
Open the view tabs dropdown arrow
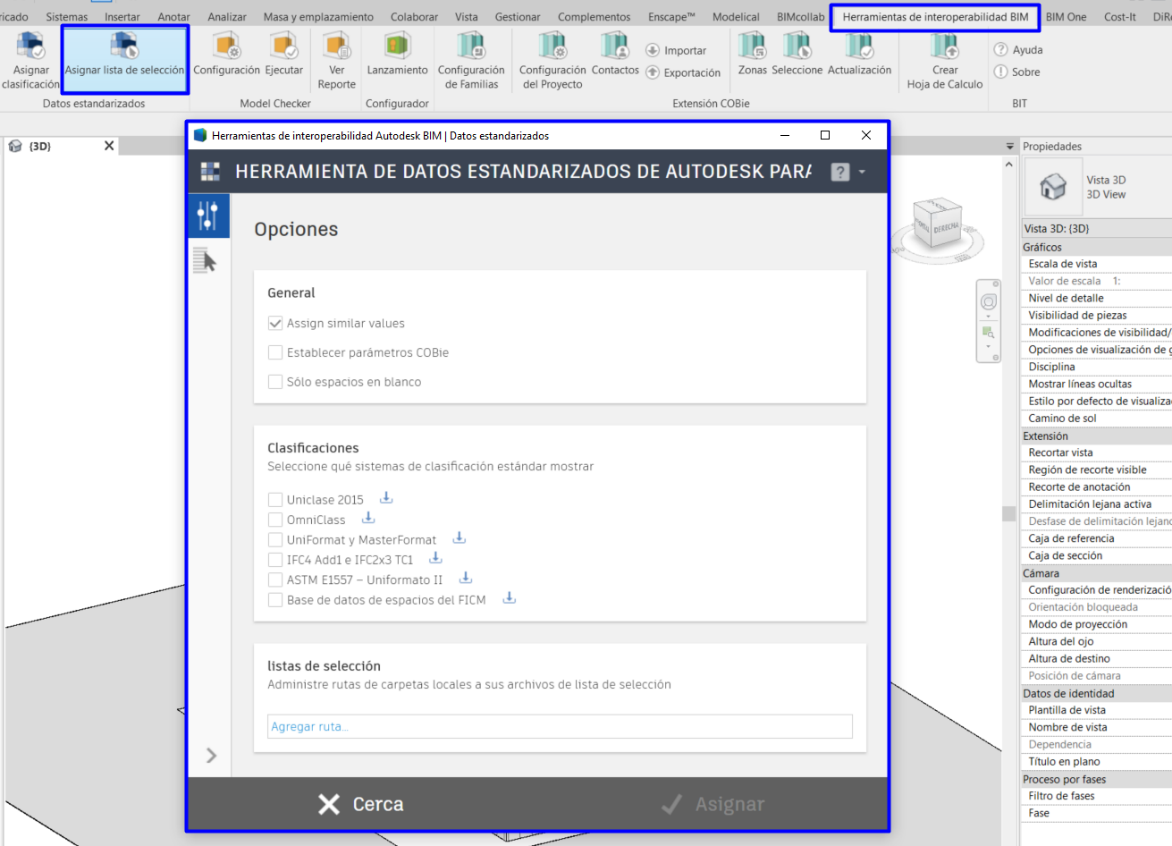(1010, 146)
